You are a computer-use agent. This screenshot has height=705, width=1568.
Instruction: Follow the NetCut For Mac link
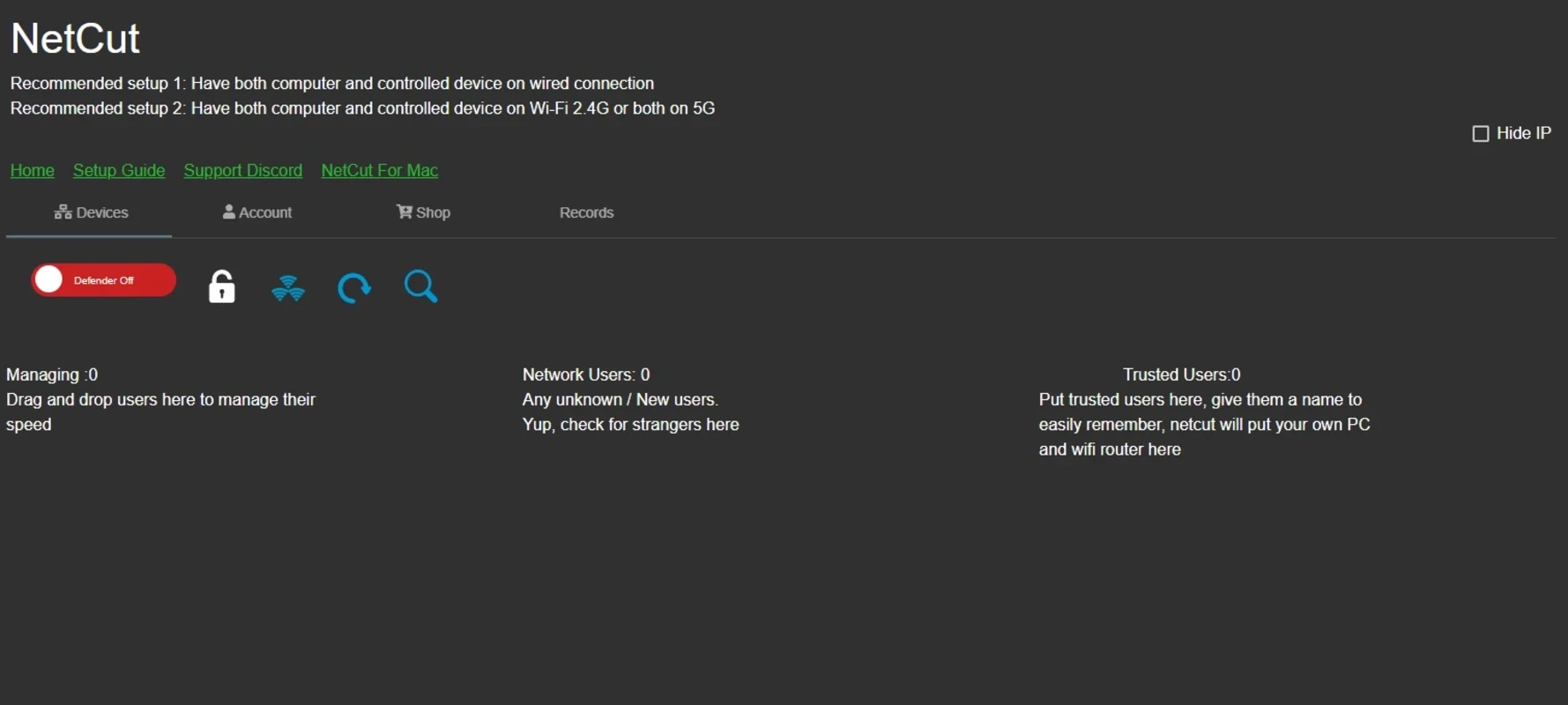tap(380, 170)
